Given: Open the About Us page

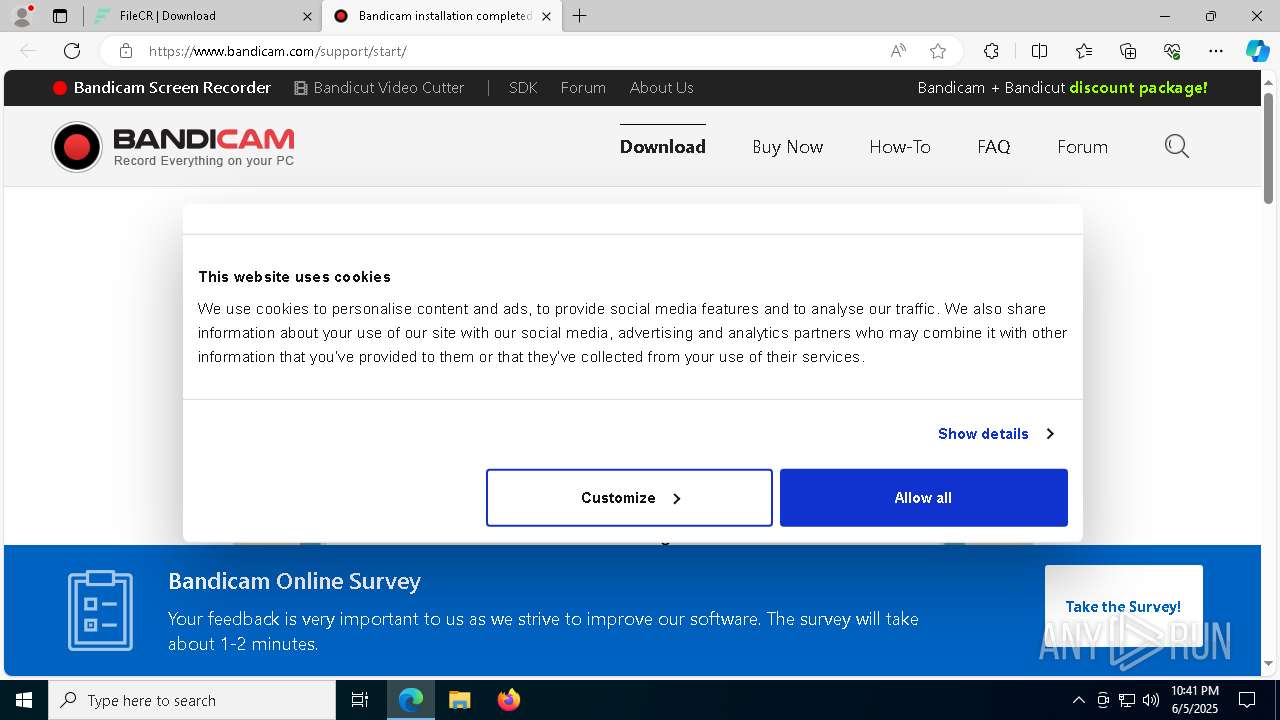Looking at the screenshot, I should pyautogui.click(x=661, y=88).
